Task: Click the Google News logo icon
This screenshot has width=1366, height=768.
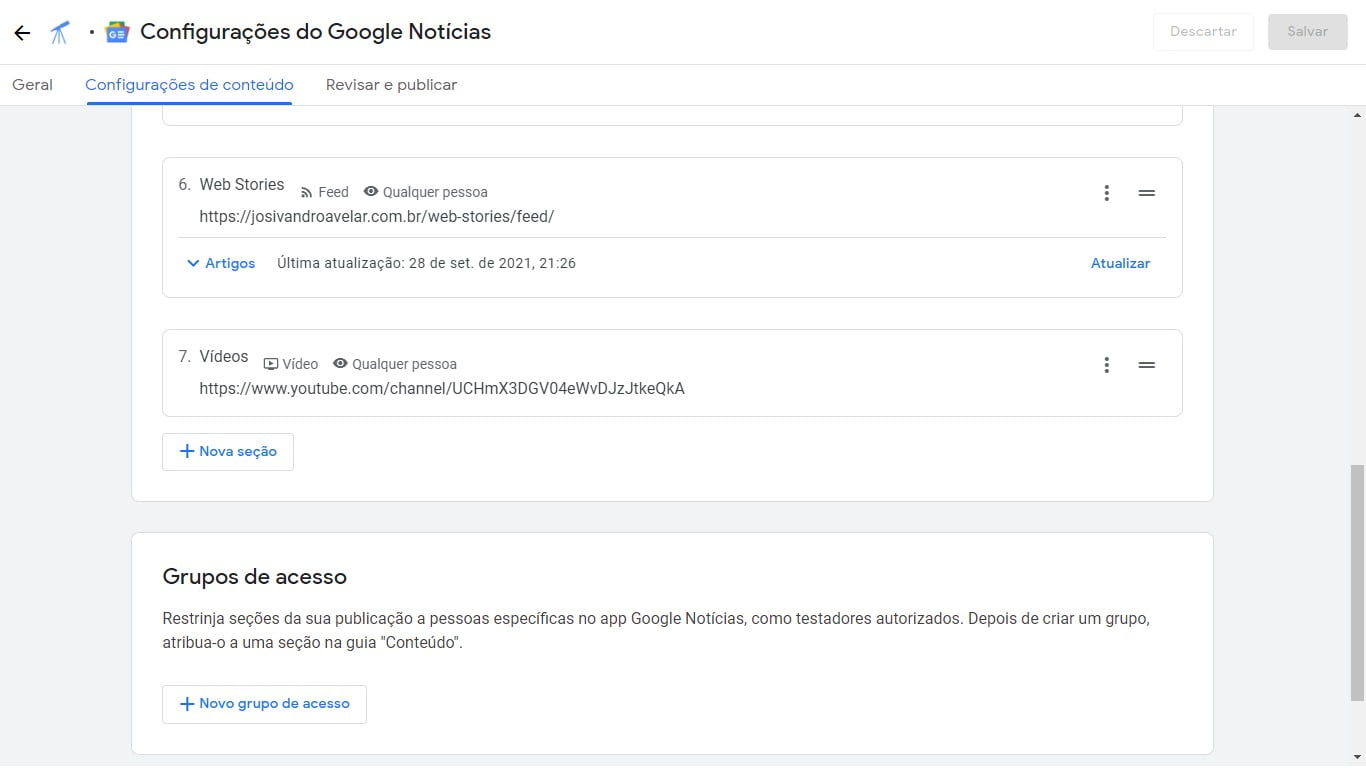Action: click(118, 33)
